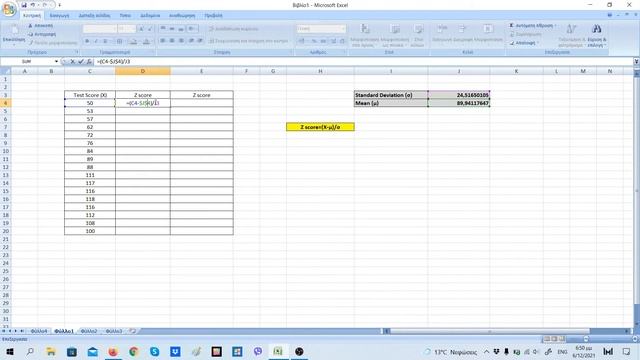Toggle Underline formatting
The width and height of the screenshot is (640, 360).
(x=105, y=41)
